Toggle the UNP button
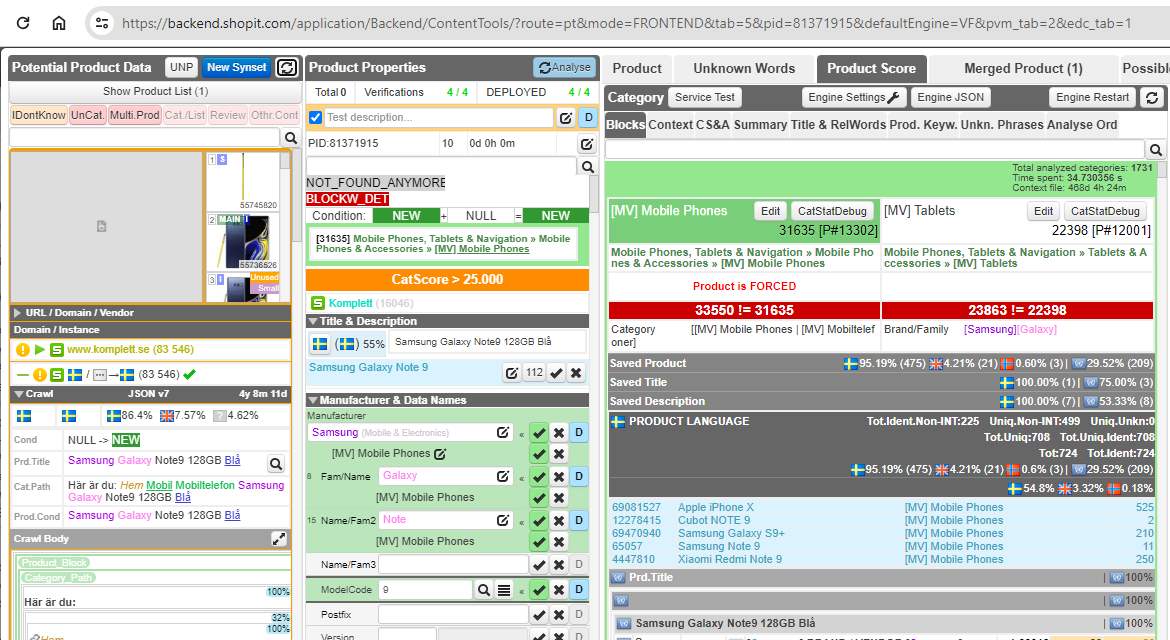This screenshot has height=640, width=1170. [181, 67]
